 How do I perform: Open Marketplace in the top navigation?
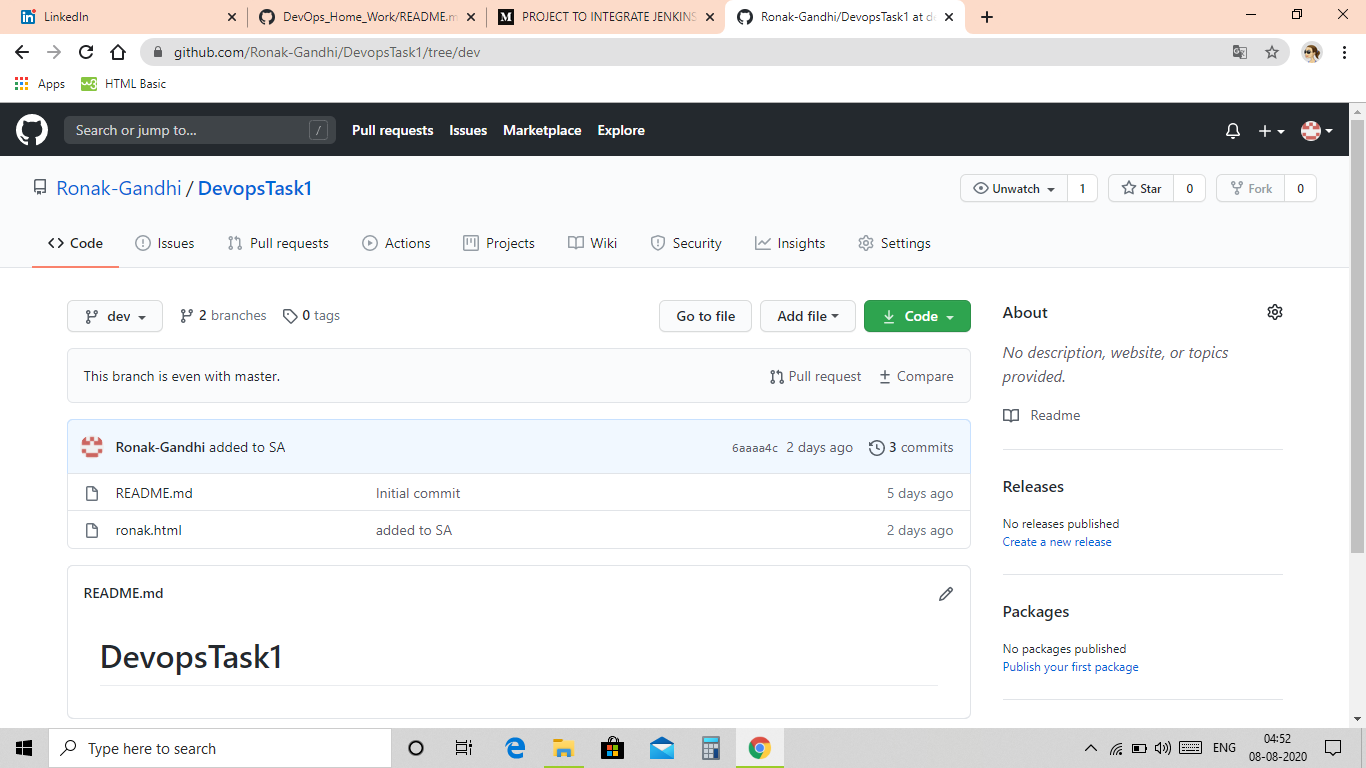coord(541,130)
